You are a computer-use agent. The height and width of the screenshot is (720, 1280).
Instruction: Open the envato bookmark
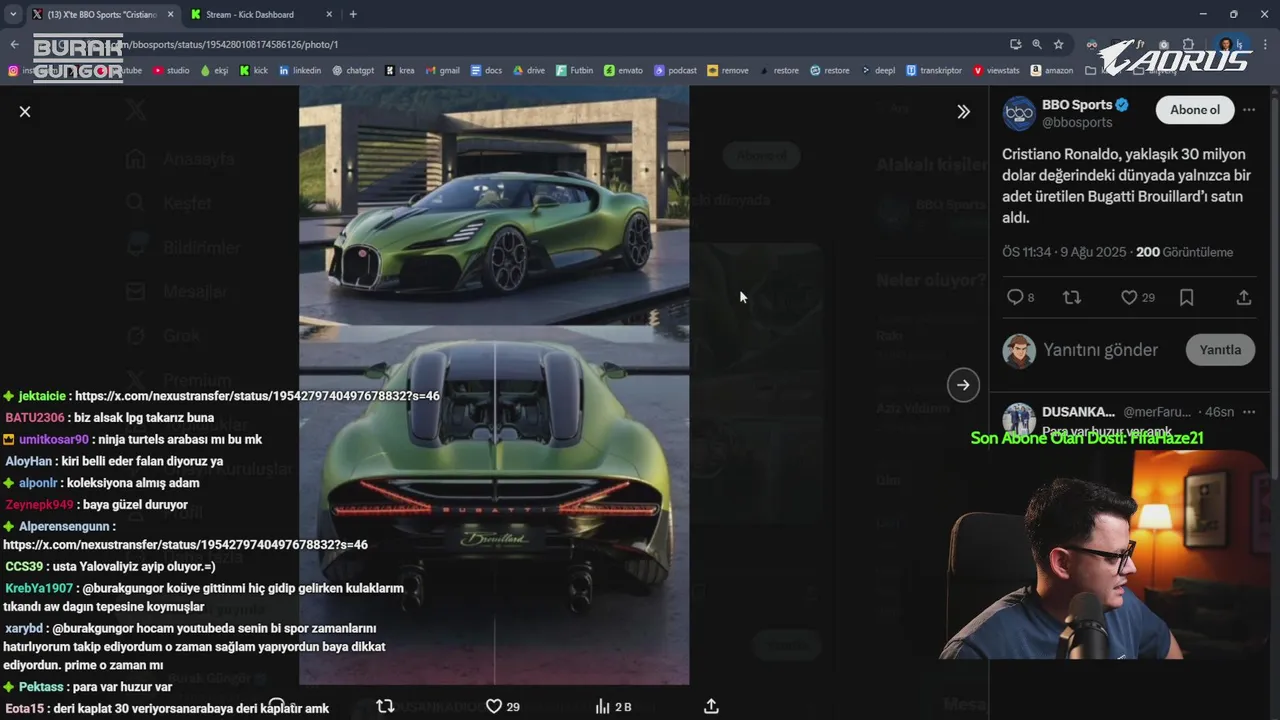[624, 70]
